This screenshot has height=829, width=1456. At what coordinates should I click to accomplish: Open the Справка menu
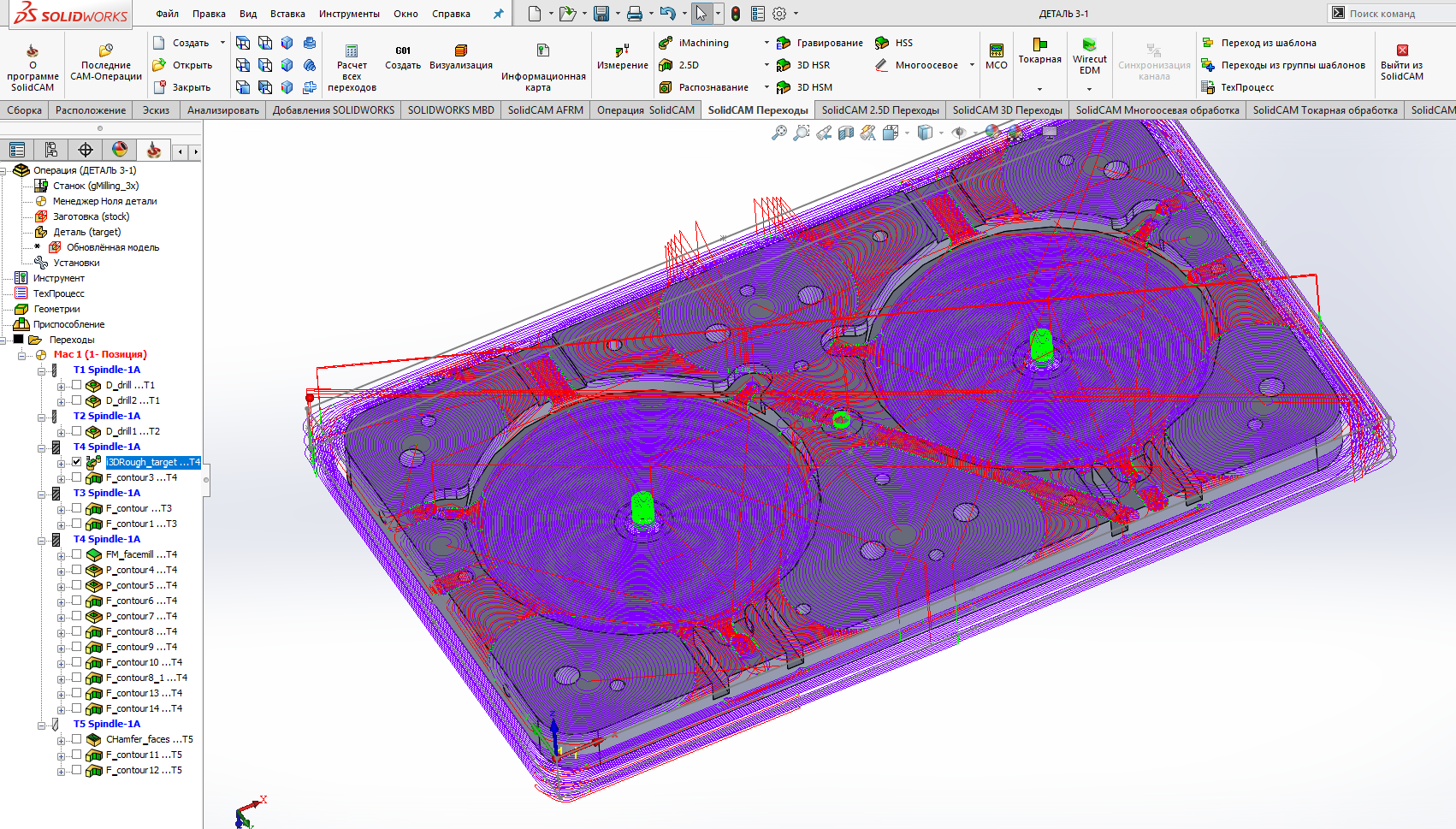451,14
